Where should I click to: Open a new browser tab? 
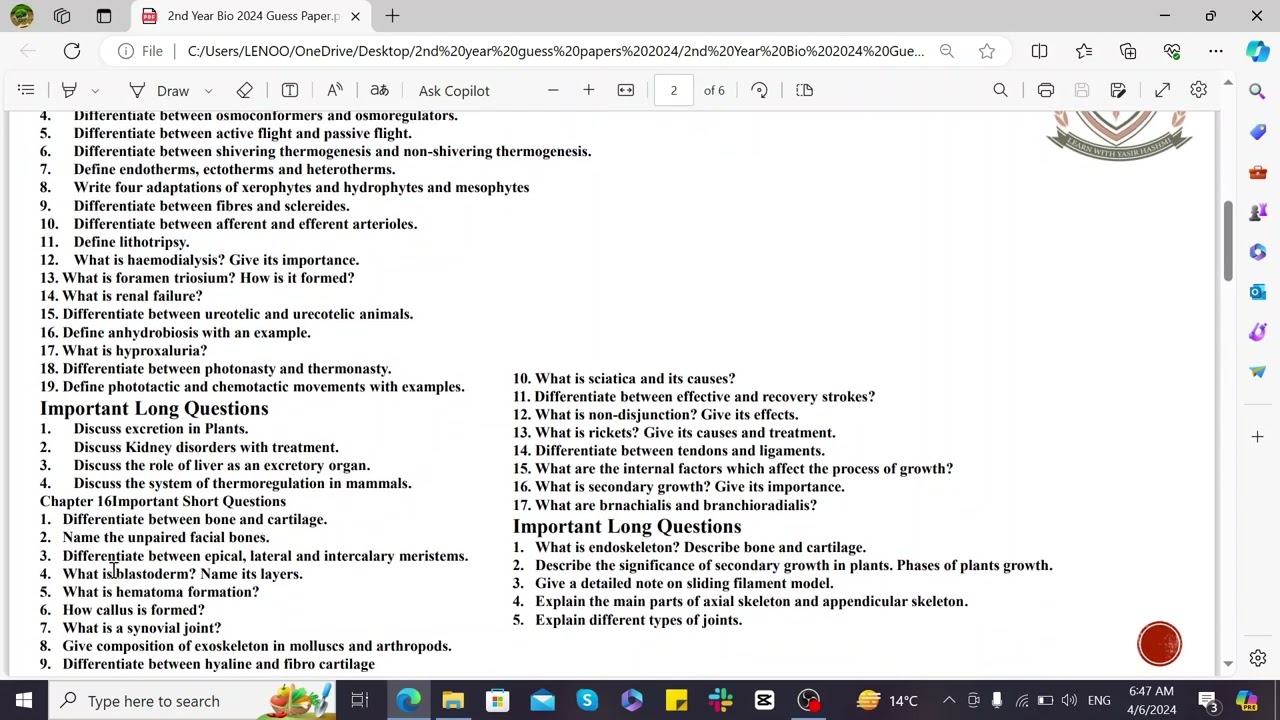point(392,16)
